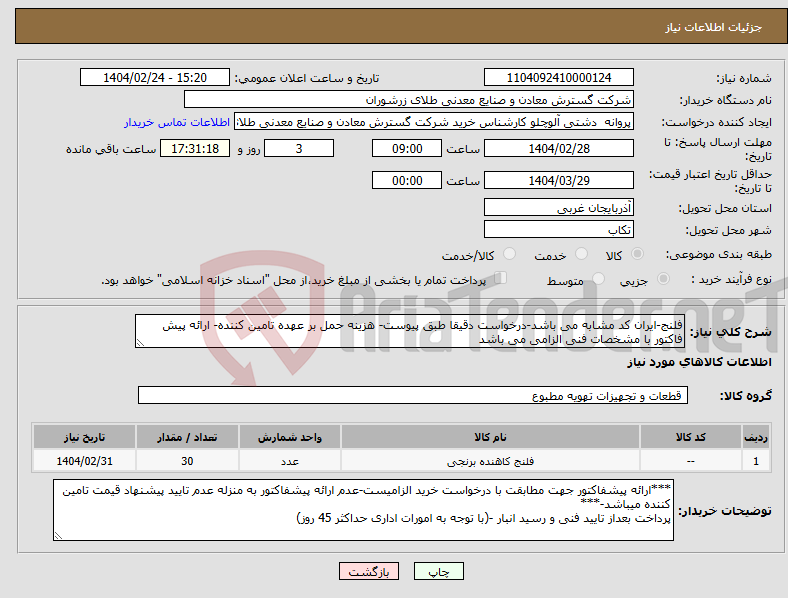This screenshot has width=788, height=598.
Task: Click the description area resize handle
Action: (140, 343)
